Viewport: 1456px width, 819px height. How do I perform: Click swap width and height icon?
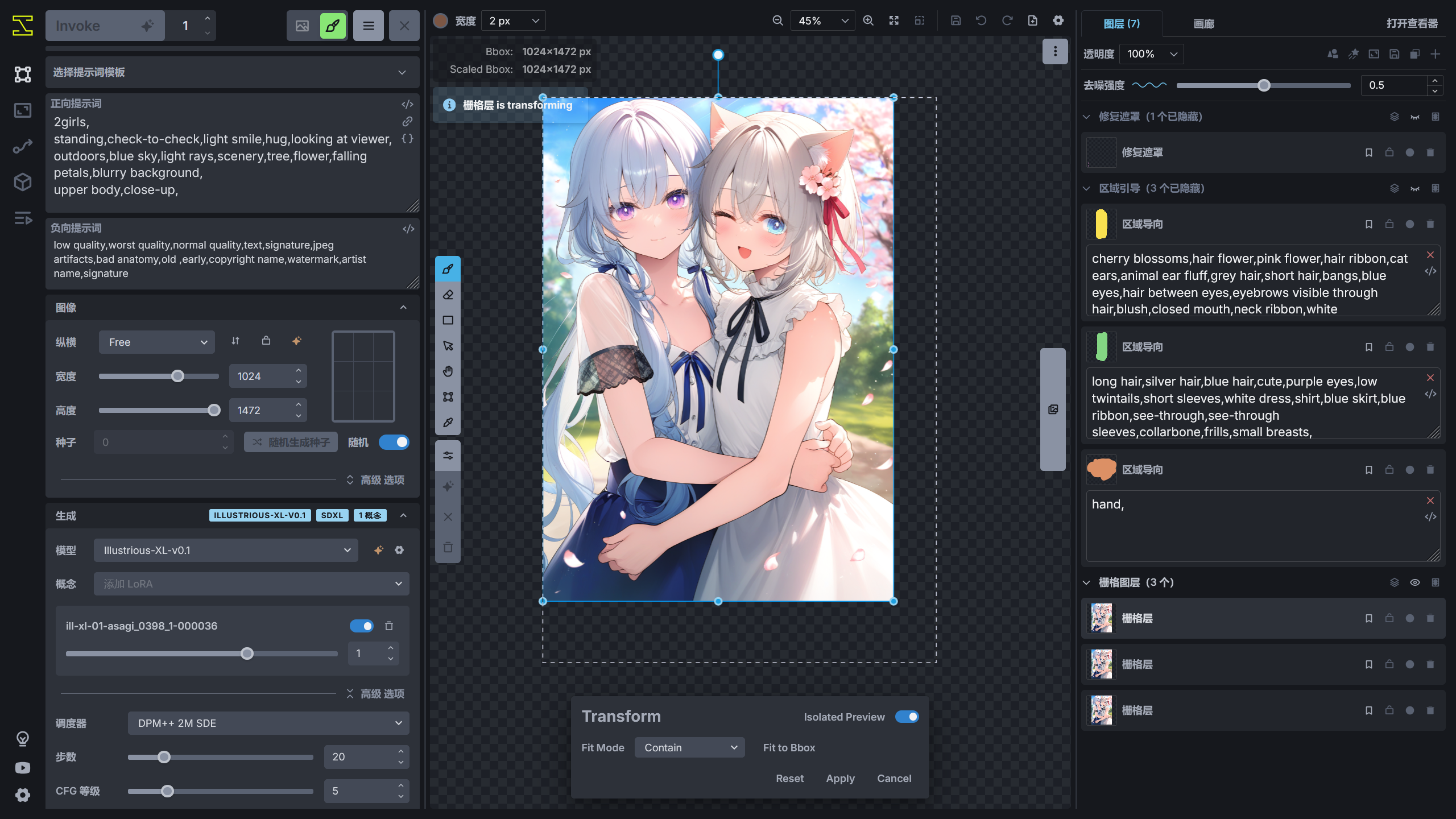tap(235, 341)
